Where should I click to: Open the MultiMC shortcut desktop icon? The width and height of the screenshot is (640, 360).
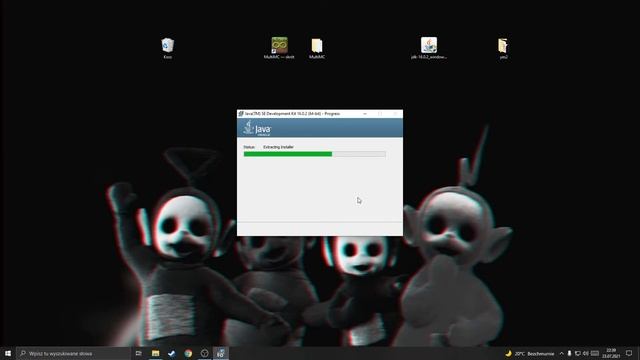pyautogui.click(x=279, y=48)
